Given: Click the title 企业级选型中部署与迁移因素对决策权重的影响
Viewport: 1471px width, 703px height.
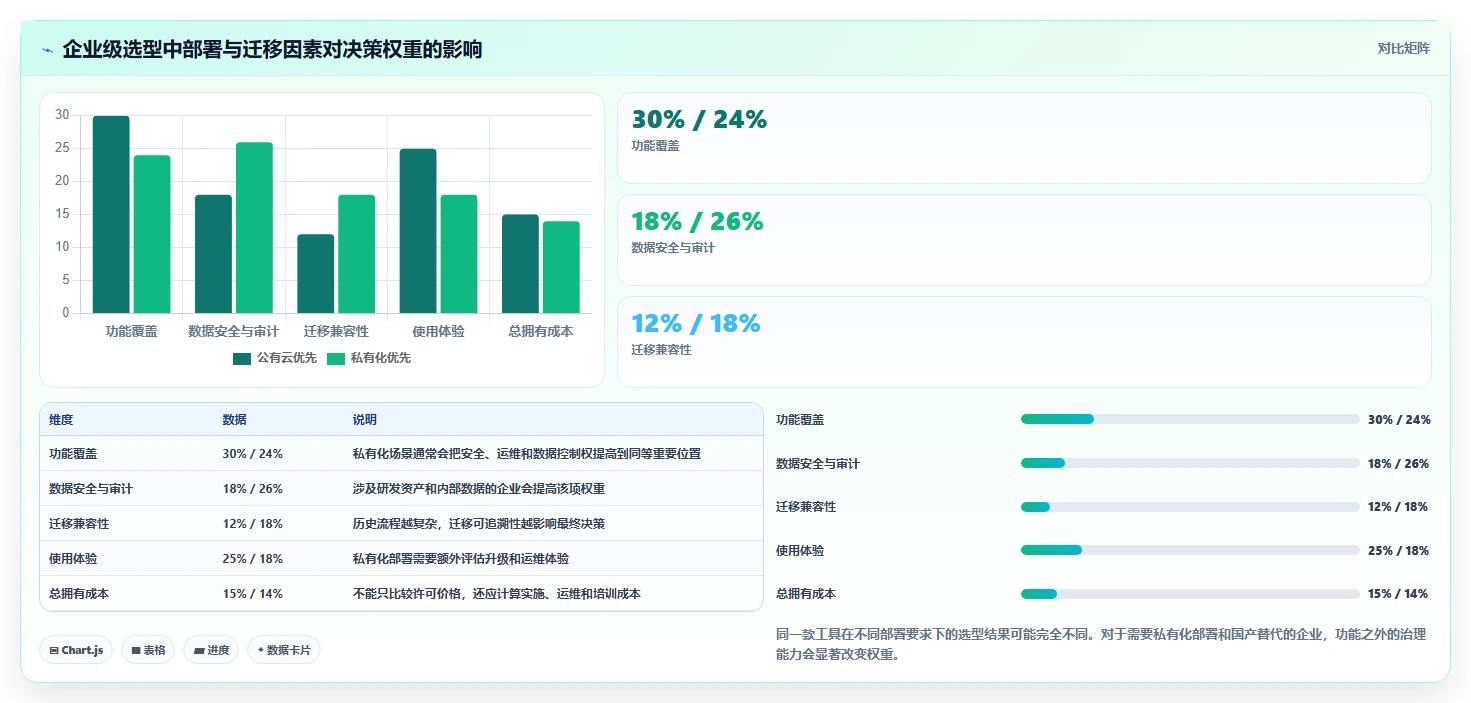Looking at the screenshot, I should tap(272, 49).
